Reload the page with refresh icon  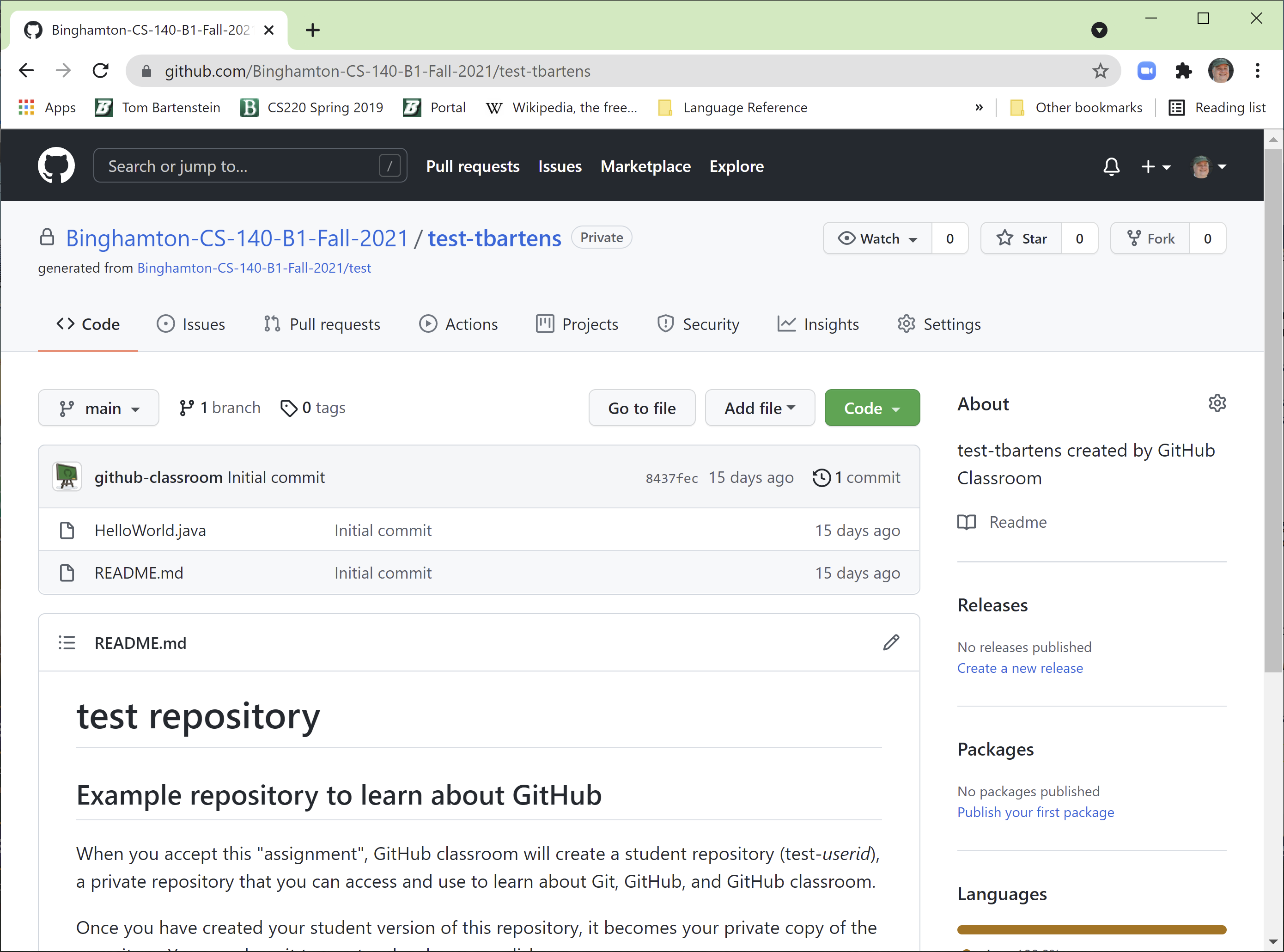(x=101, y=71)
